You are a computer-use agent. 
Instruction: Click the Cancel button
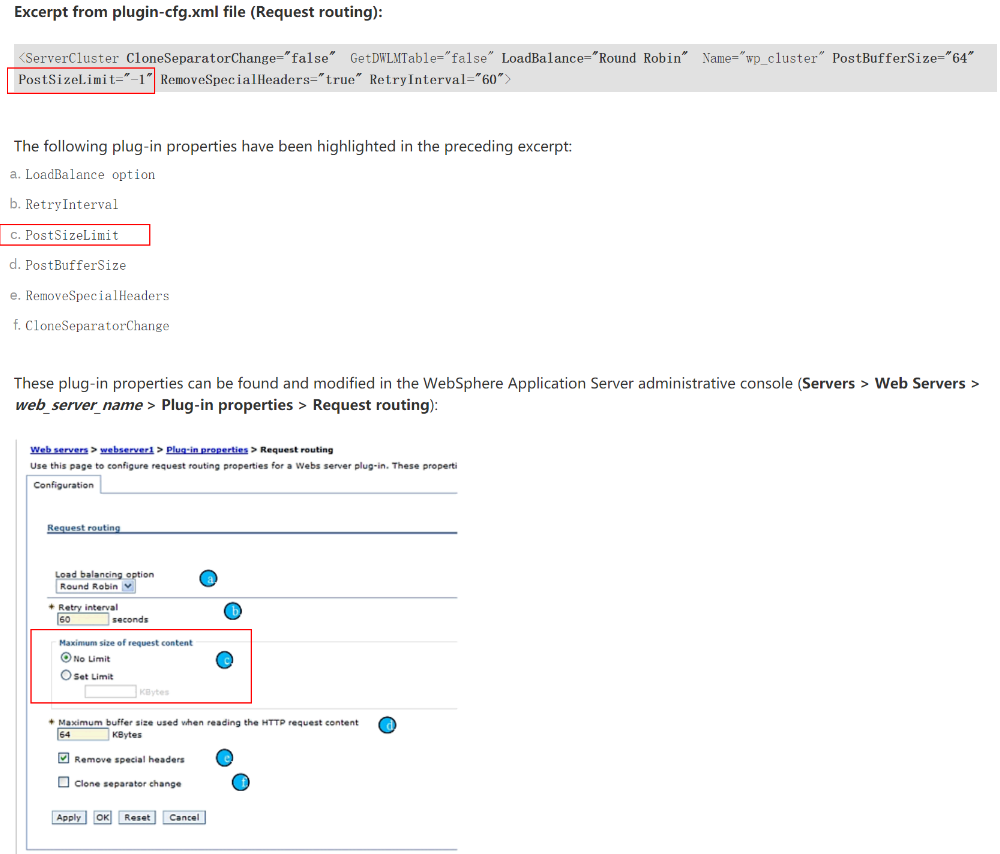click(x=184, y=818)
